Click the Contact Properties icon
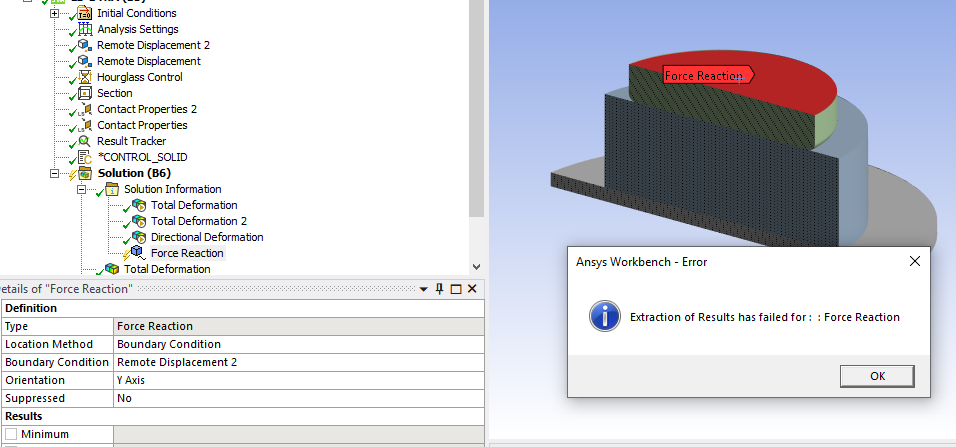956x447 pixels. click(x=84, y=125)
